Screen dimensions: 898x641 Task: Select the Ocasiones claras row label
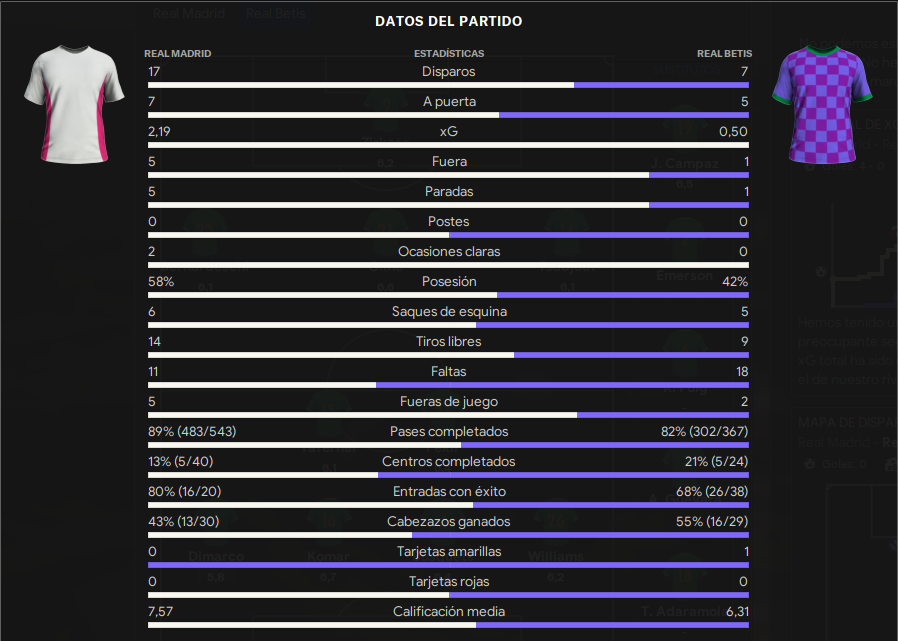448,251
